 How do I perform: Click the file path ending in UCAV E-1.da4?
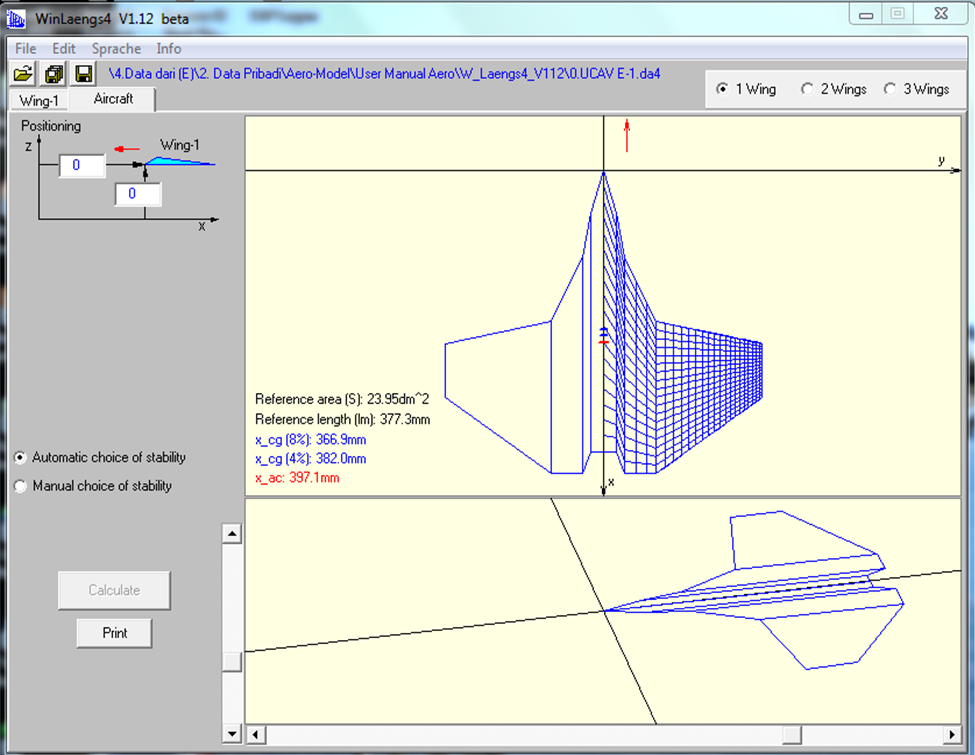coord(384,73)
